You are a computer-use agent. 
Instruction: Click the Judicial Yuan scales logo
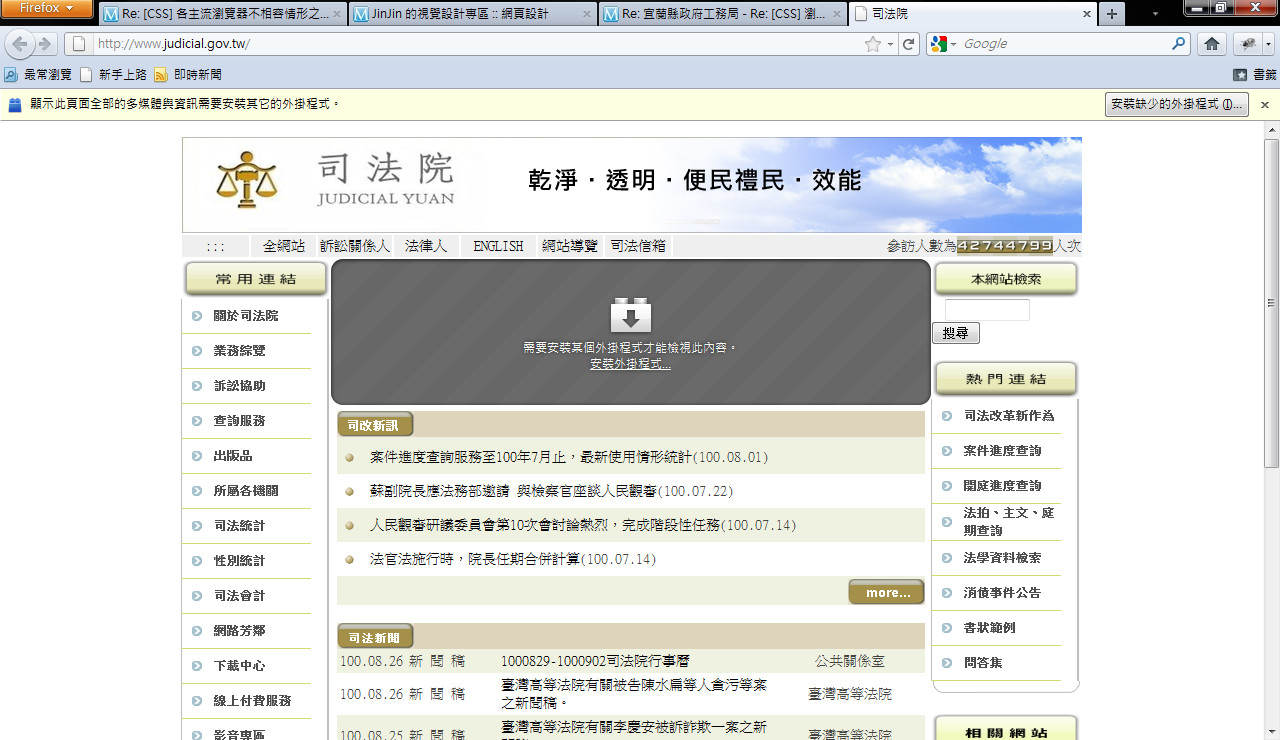point(246,180)
